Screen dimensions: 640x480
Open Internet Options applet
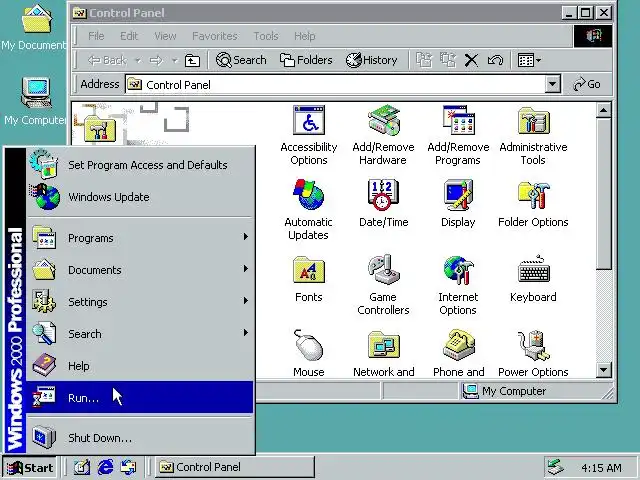click(x=458, y=284)
